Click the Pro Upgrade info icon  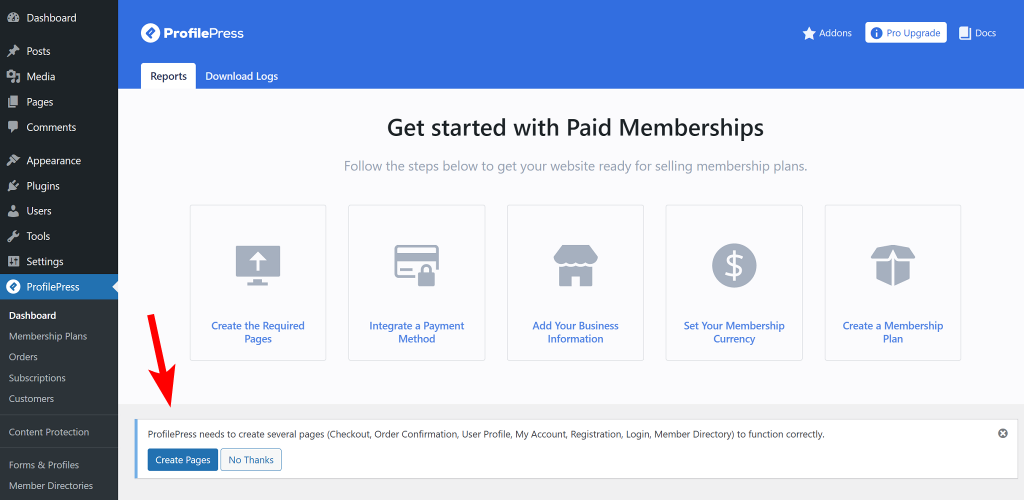[876, 33]
